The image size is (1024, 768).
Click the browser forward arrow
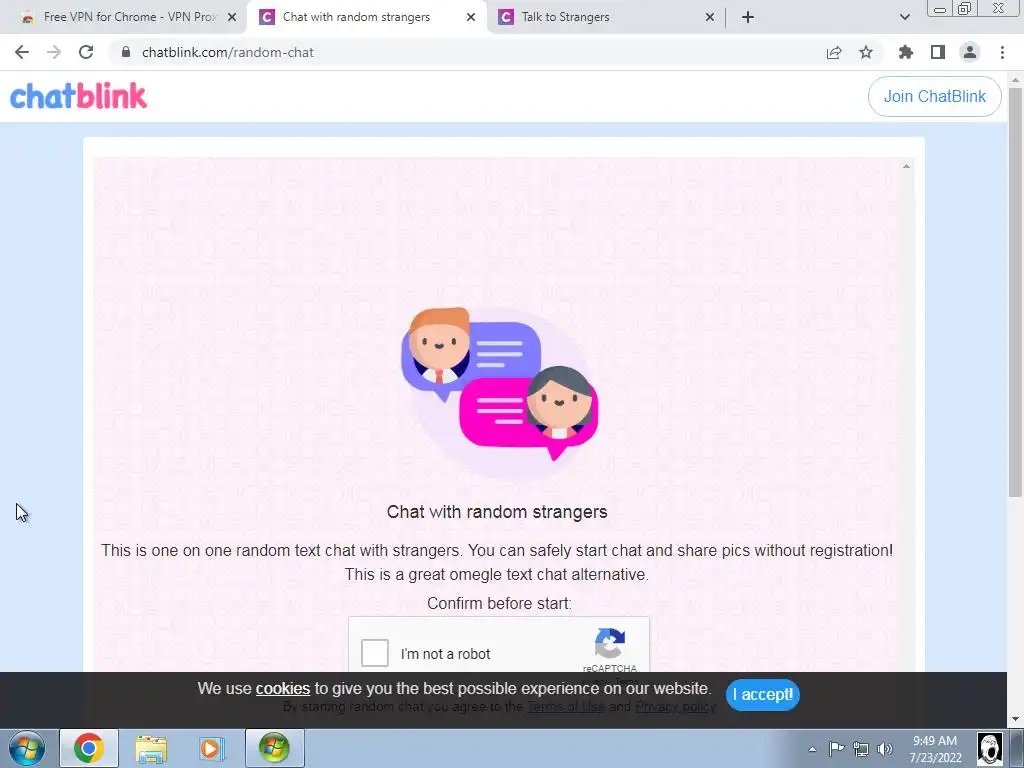pos(54,52)
